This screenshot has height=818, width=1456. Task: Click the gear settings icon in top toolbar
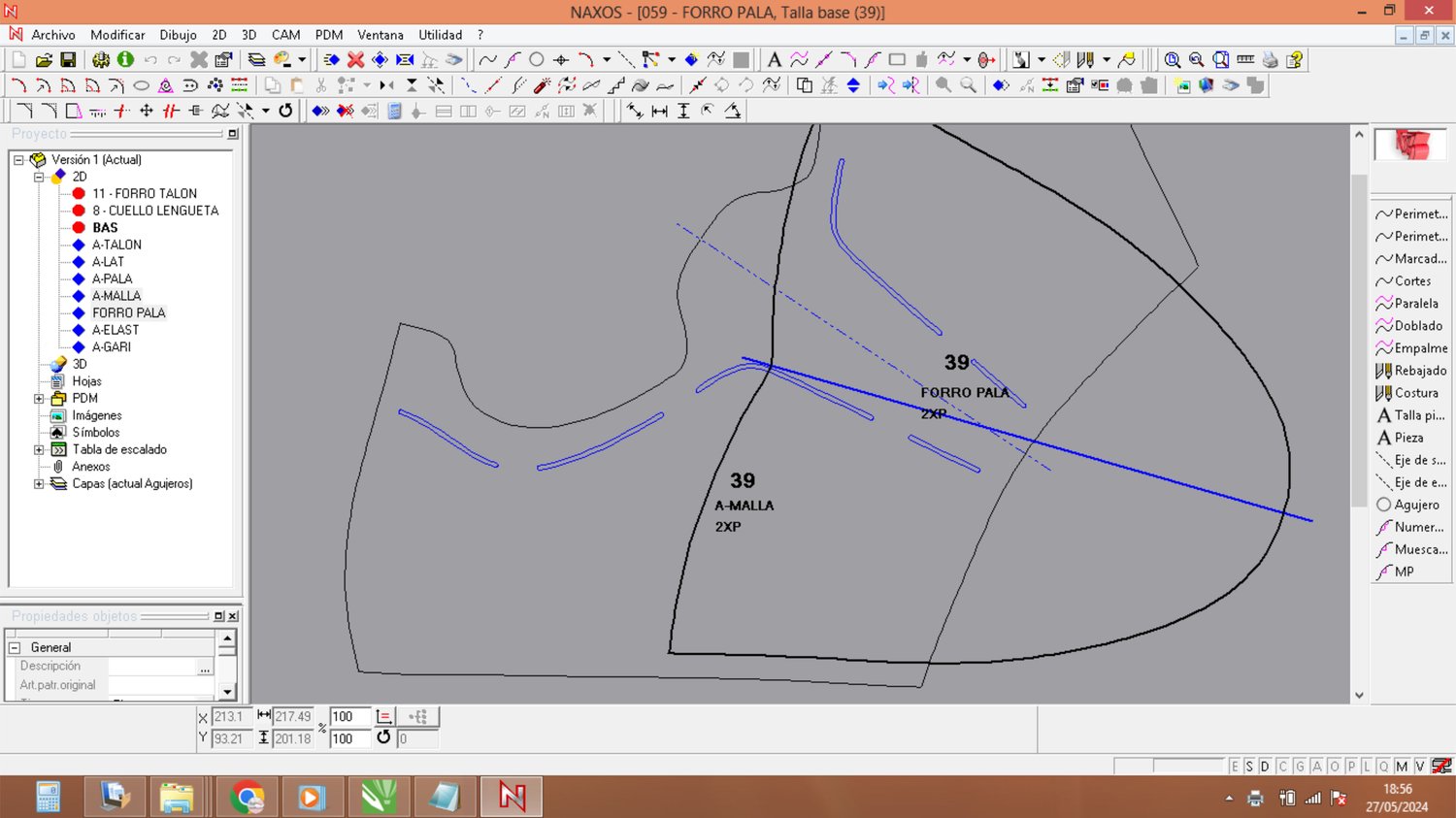[x=101, y=60]
